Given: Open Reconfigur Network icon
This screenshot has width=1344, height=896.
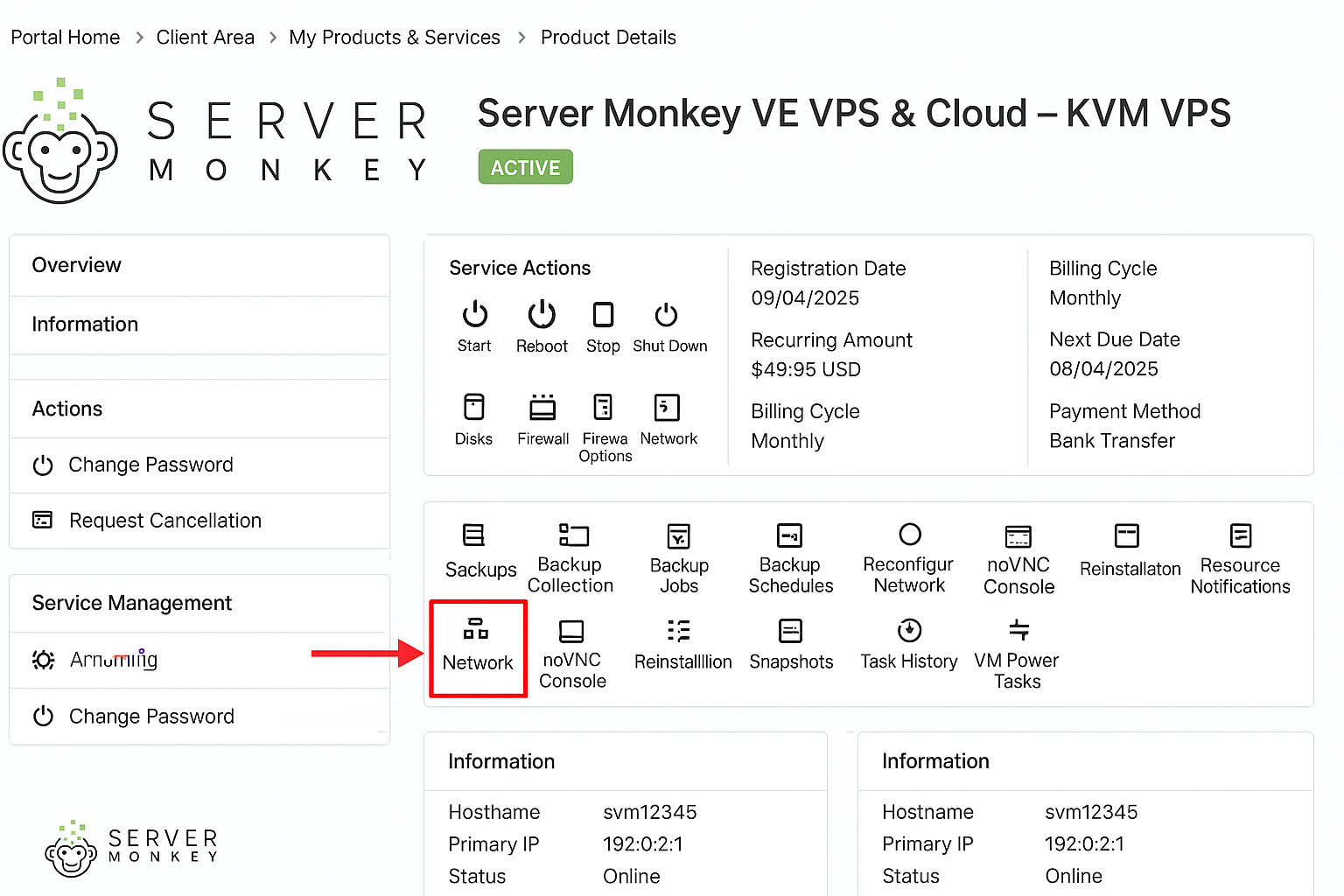Looking at the screenshot, I should [910, 534].
